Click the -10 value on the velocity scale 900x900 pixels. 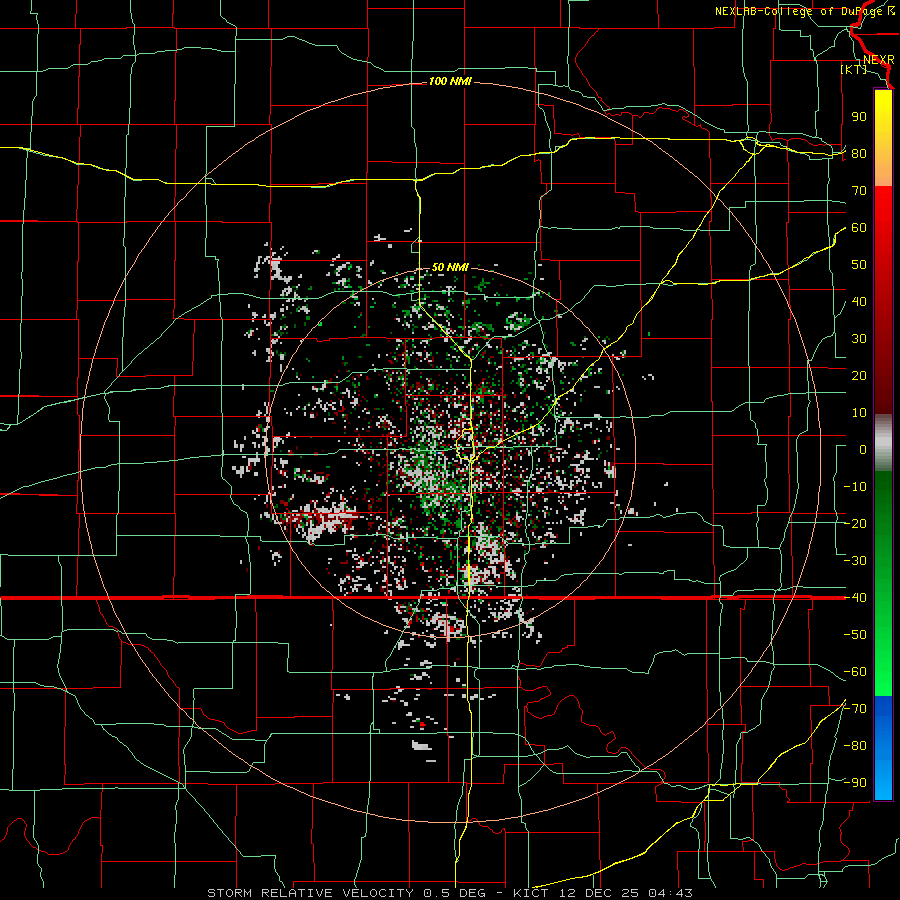855,486
